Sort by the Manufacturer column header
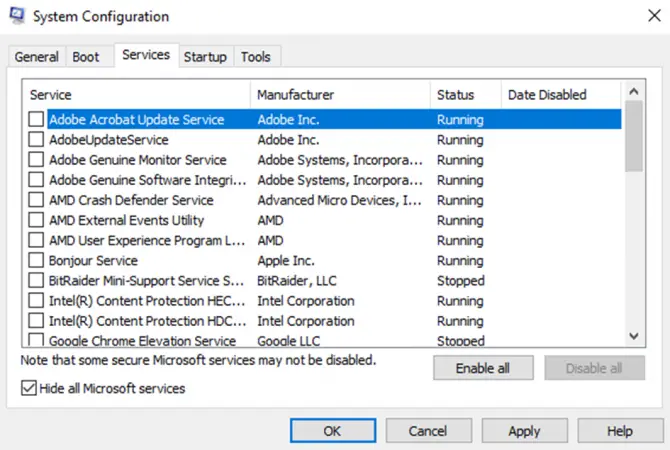670x450 pixels. pos(340,94)
